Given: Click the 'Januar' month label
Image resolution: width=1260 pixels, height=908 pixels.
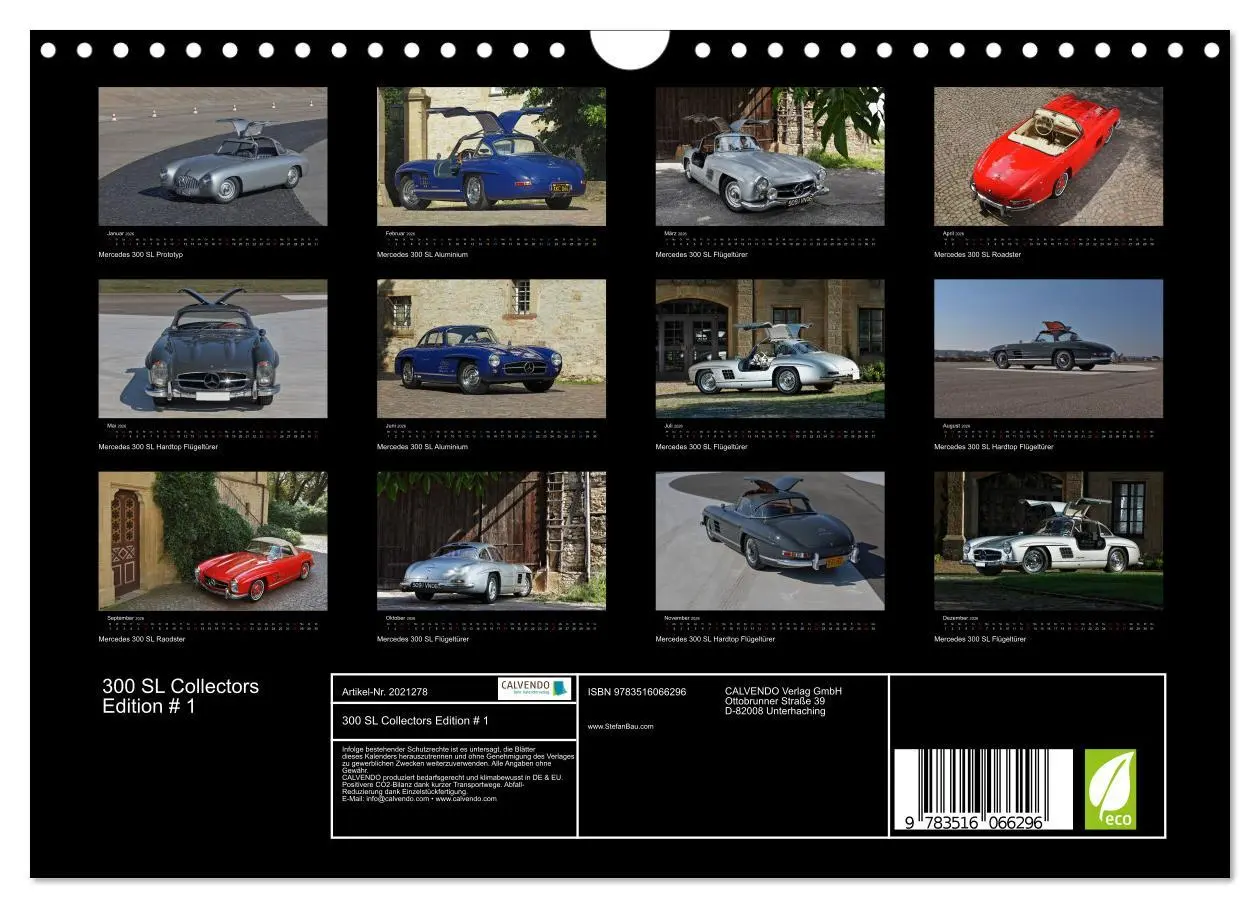Looking at the screenshot, I should coord(116,233).
